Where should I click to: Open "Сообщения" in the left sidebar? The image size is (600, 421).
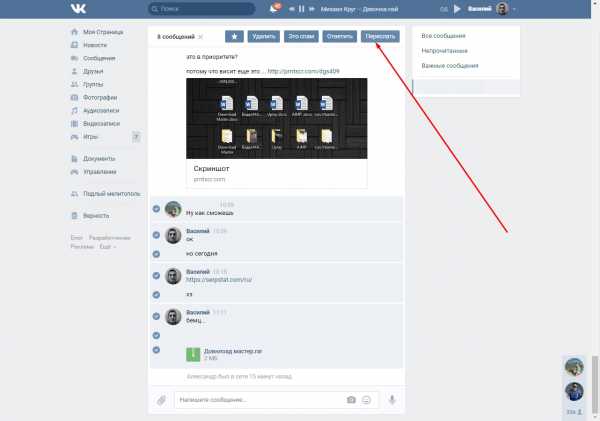click(99, 59)
